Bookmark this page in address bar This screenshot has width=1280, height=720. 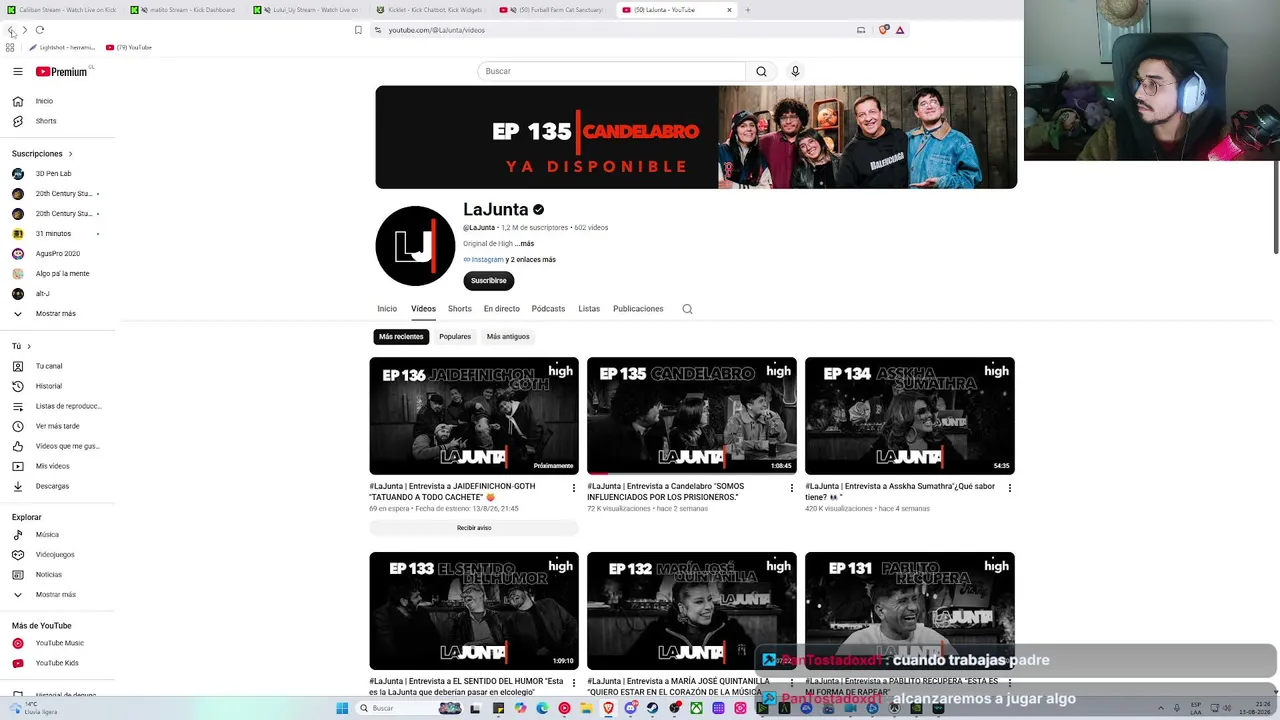pyautogui.click(x=358, y=30)
